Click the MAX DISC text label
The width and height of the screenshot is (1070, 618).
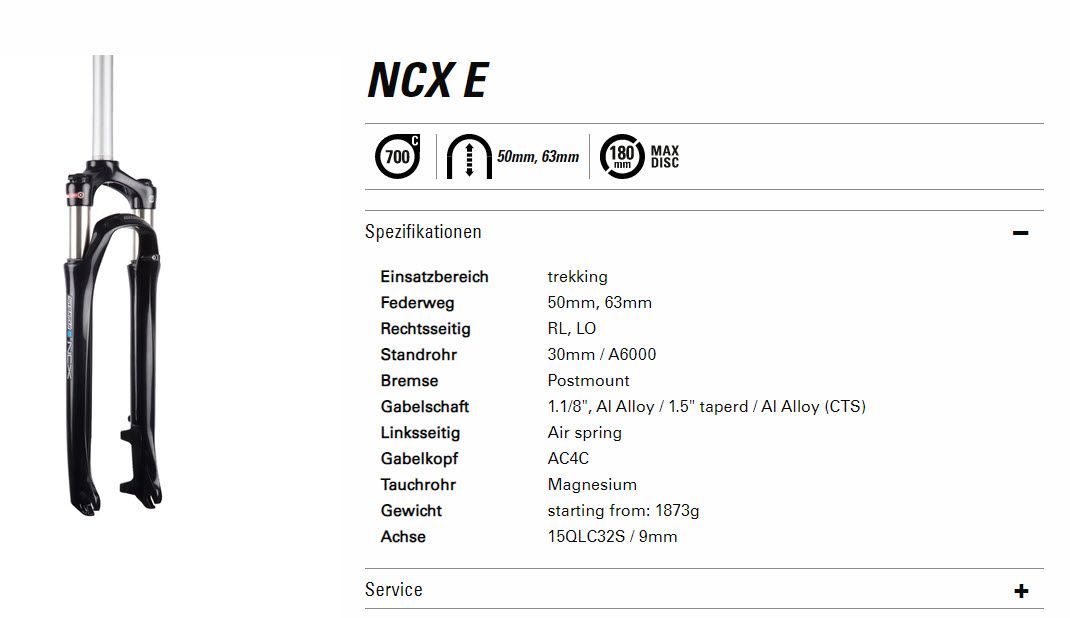(665, 157)
